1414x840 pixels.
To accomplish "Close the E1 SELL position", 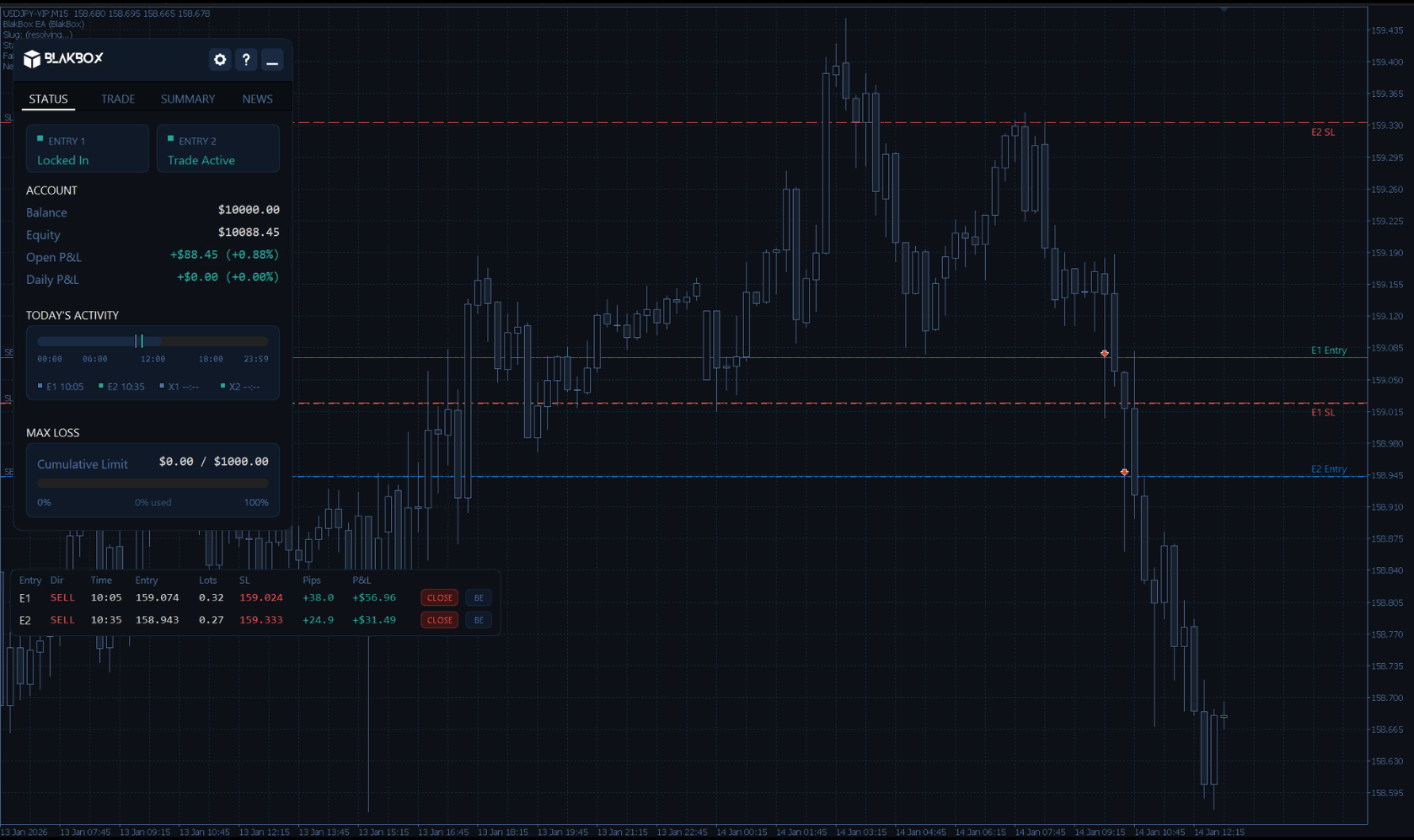I will click(x=438, y=597).
